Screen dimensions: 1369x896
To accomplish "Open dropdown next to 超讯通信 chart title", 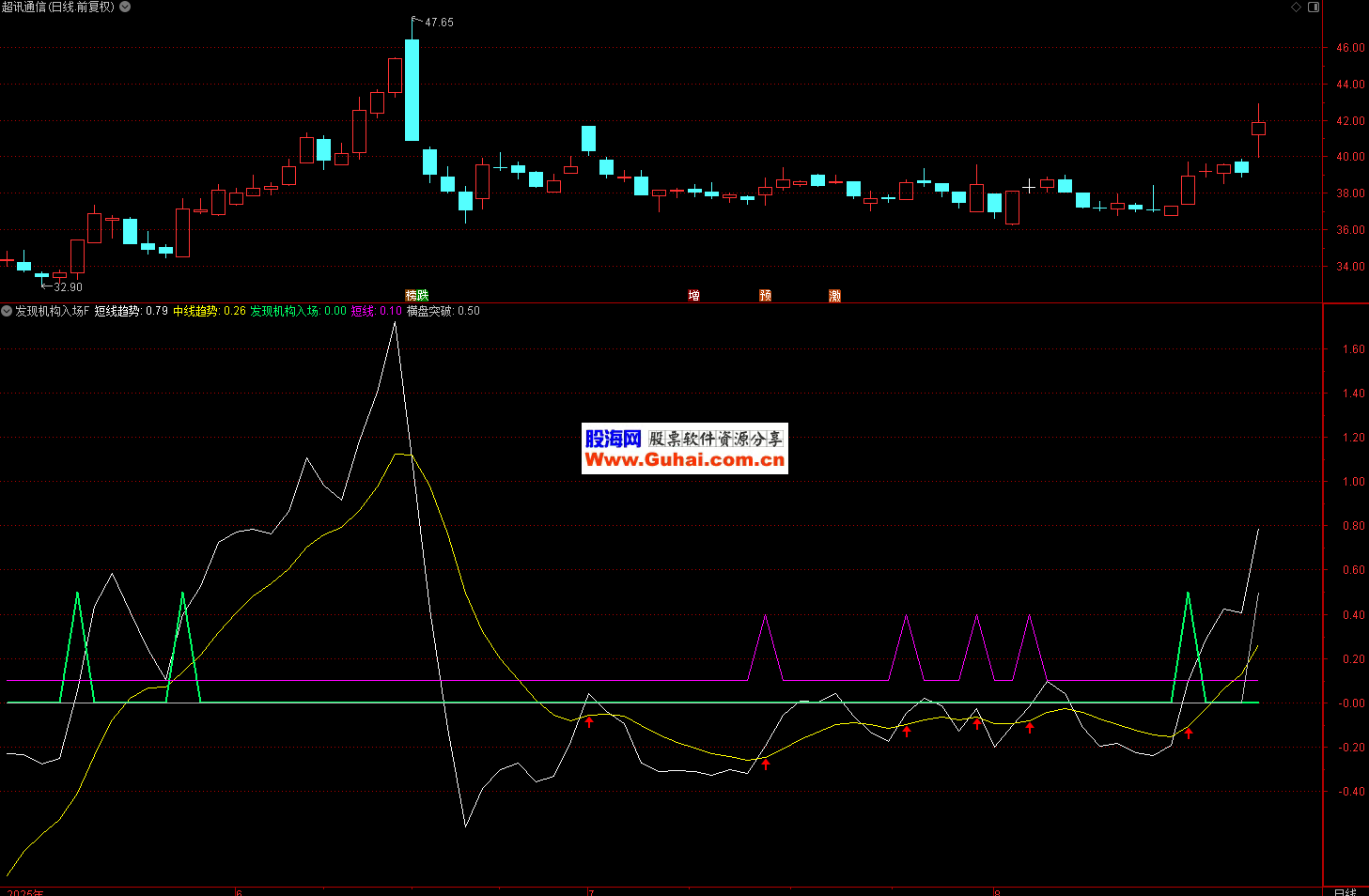I will [126, 7].
